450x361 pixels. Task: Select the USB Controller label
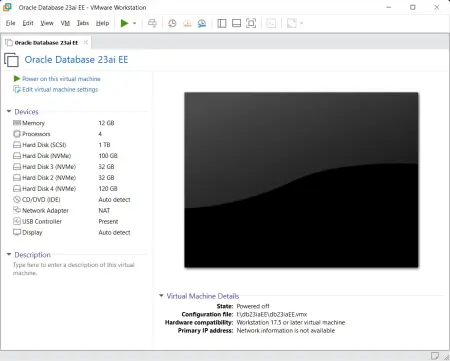coord(42,222)
